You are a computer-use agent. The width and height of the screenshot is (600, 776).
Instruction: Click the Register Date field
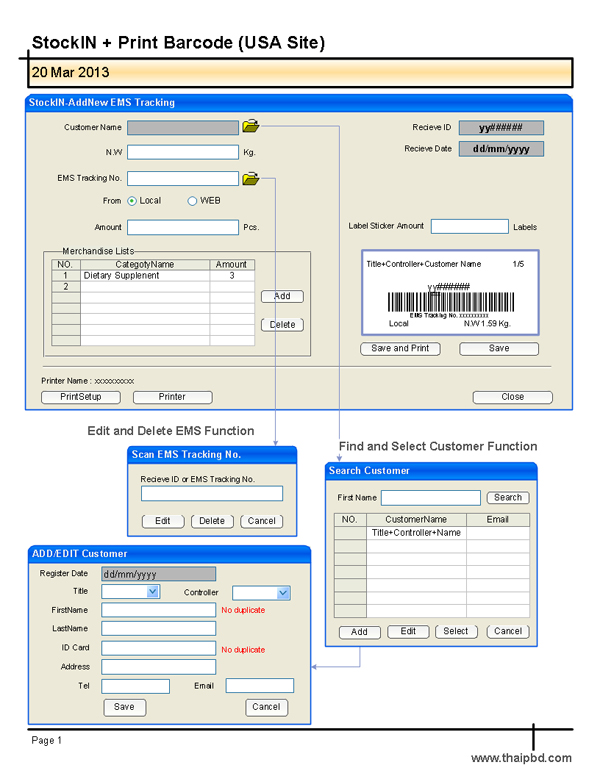(x=158, y=574)
